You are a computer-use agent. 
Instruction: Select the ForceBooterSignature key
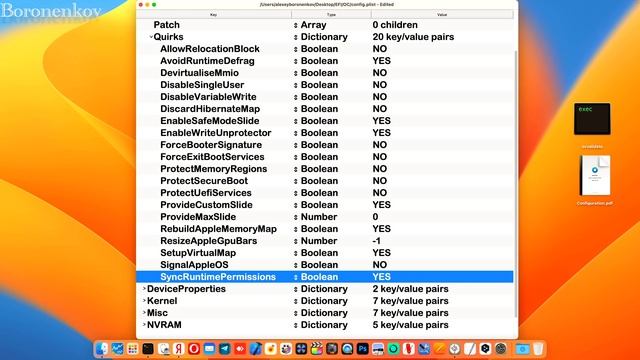pyautogui.click(x=211, y=145)
